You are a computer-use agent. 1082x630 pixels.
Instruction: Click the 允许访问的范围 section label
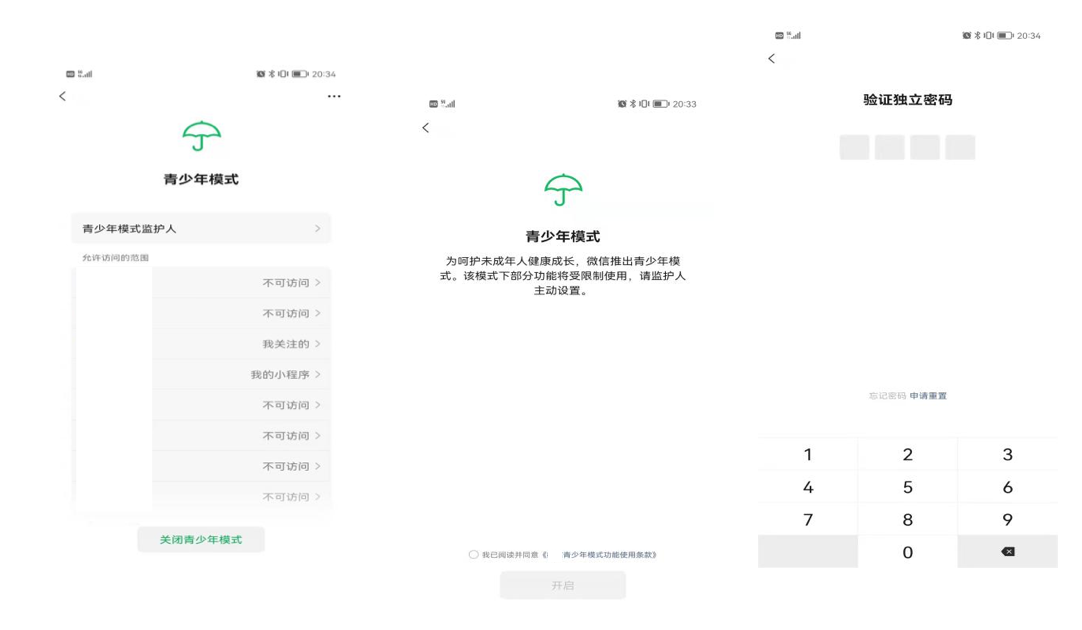pos(115,257)
